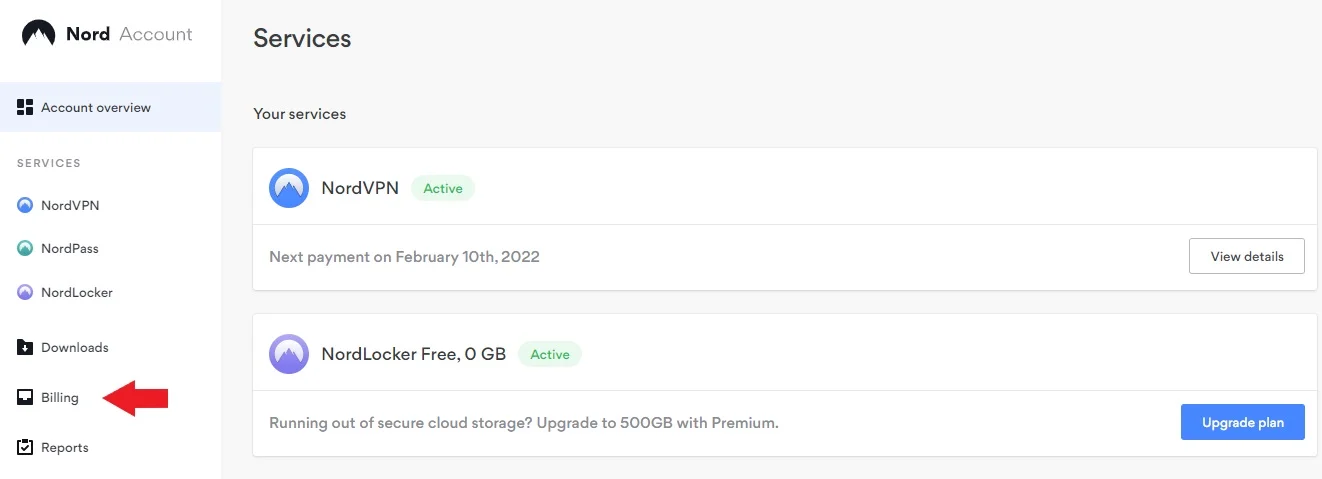Click the NordVPN Active status badge

tap(443, 188)
